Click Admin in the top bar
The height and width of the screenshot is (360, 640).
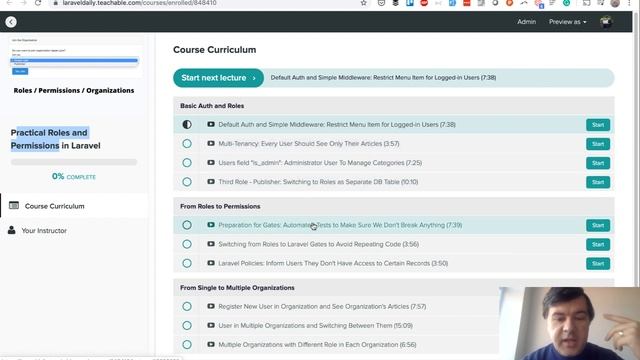pyautogui.click(x=527, y=22)
